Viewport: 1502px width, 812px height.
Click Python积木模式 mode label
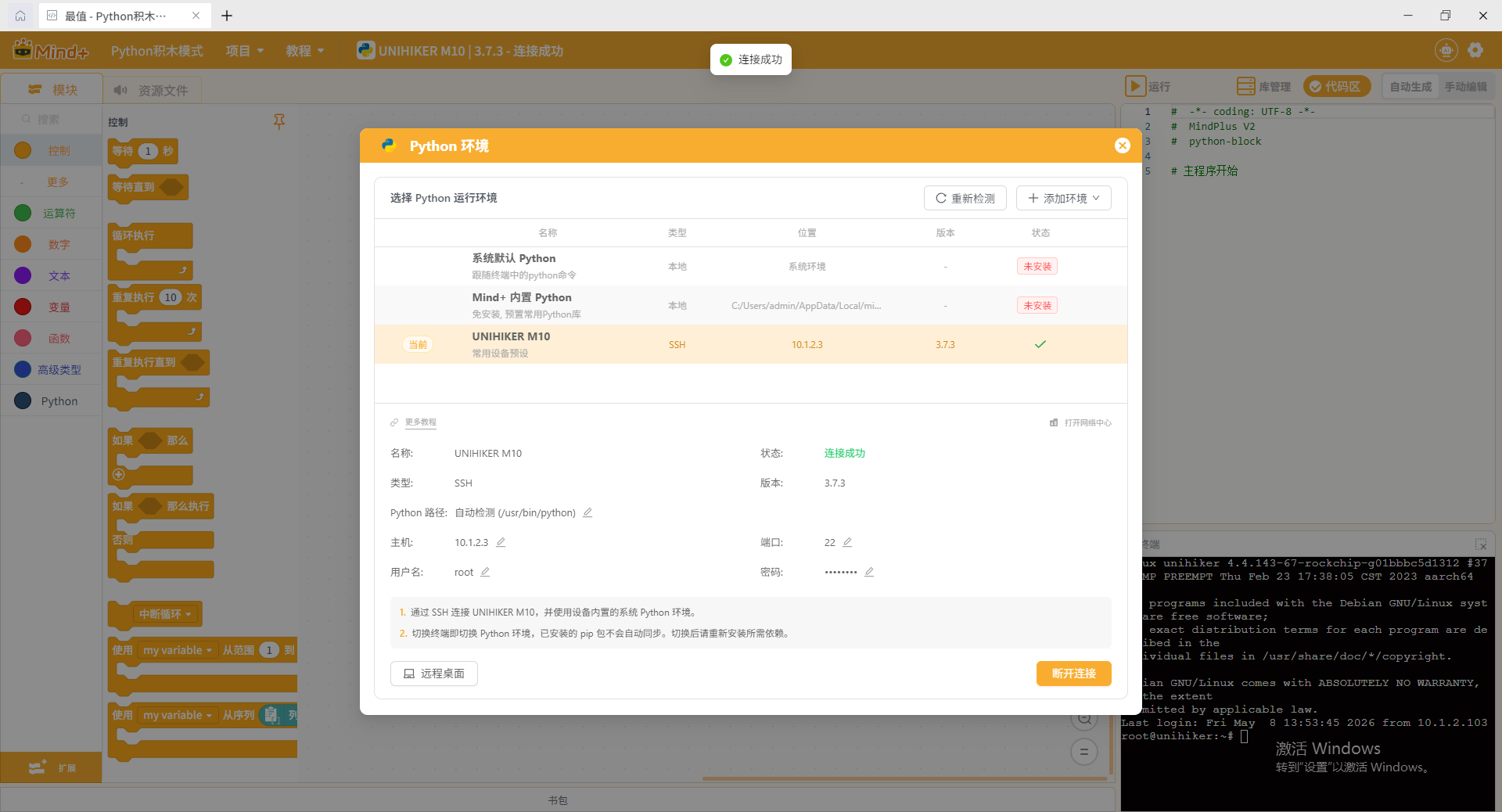156,51
